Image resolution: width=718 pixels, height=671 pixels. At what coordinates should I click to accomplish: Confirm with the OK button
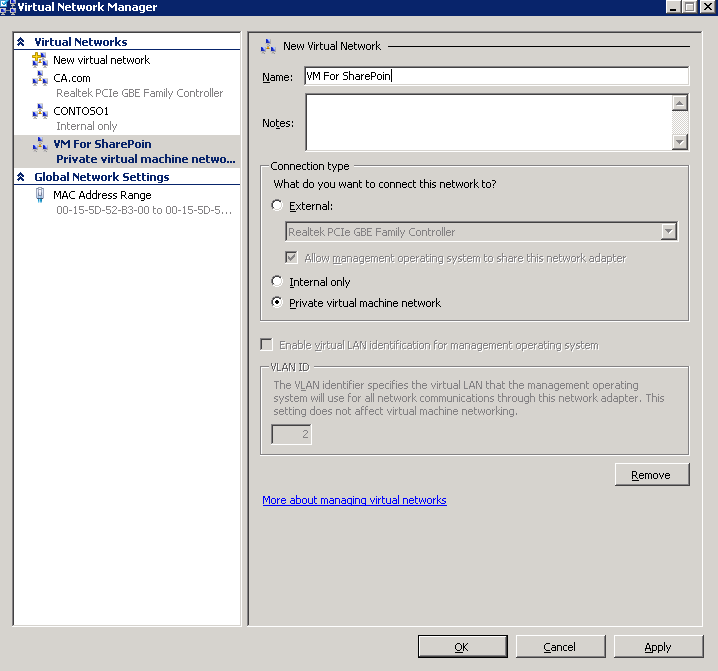462,647
